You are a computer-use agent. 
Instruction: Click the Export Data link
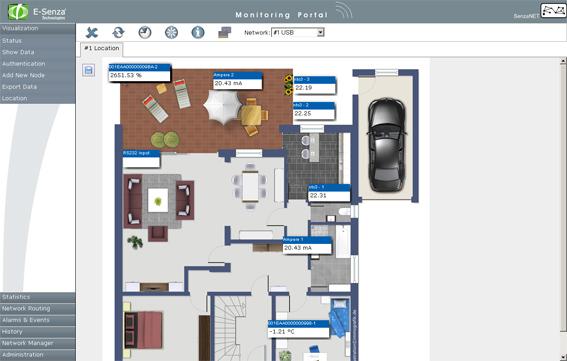pos(19,87)
